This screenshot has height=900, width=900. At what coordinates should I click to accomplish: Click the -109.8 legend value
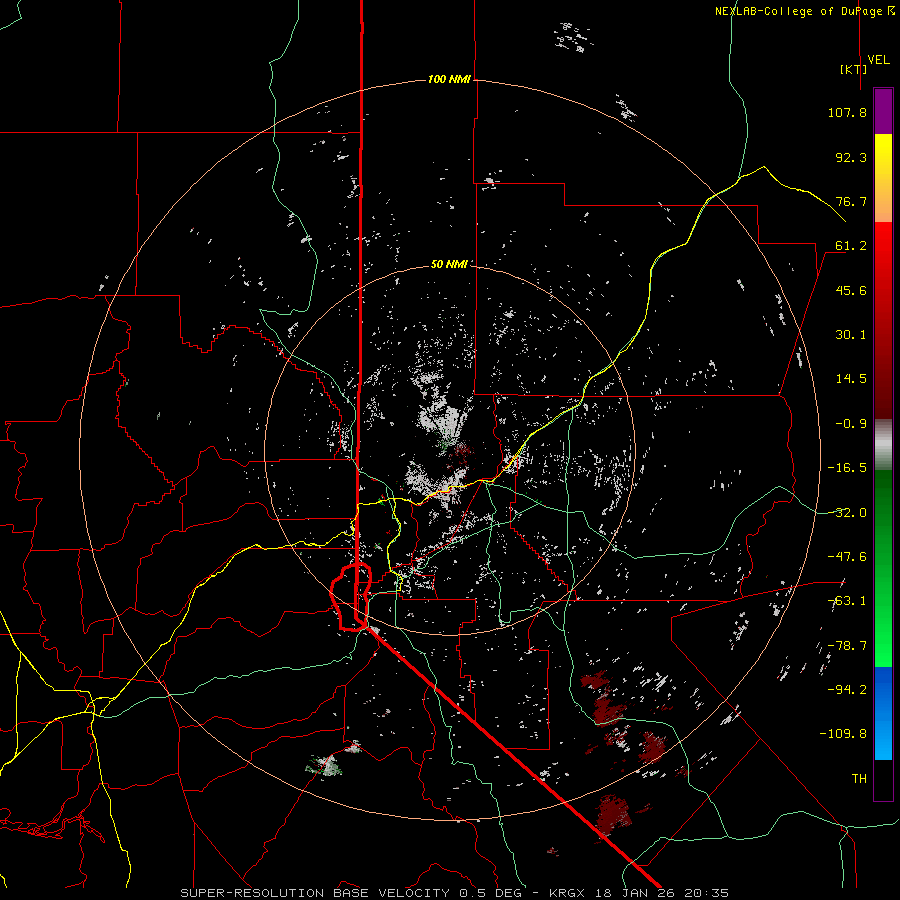844,734
